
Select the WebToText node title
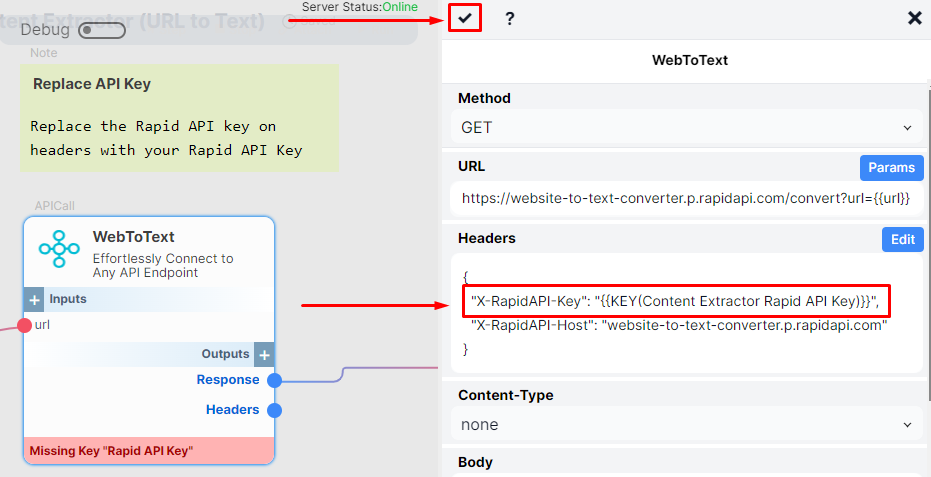(x=134, y=236)
